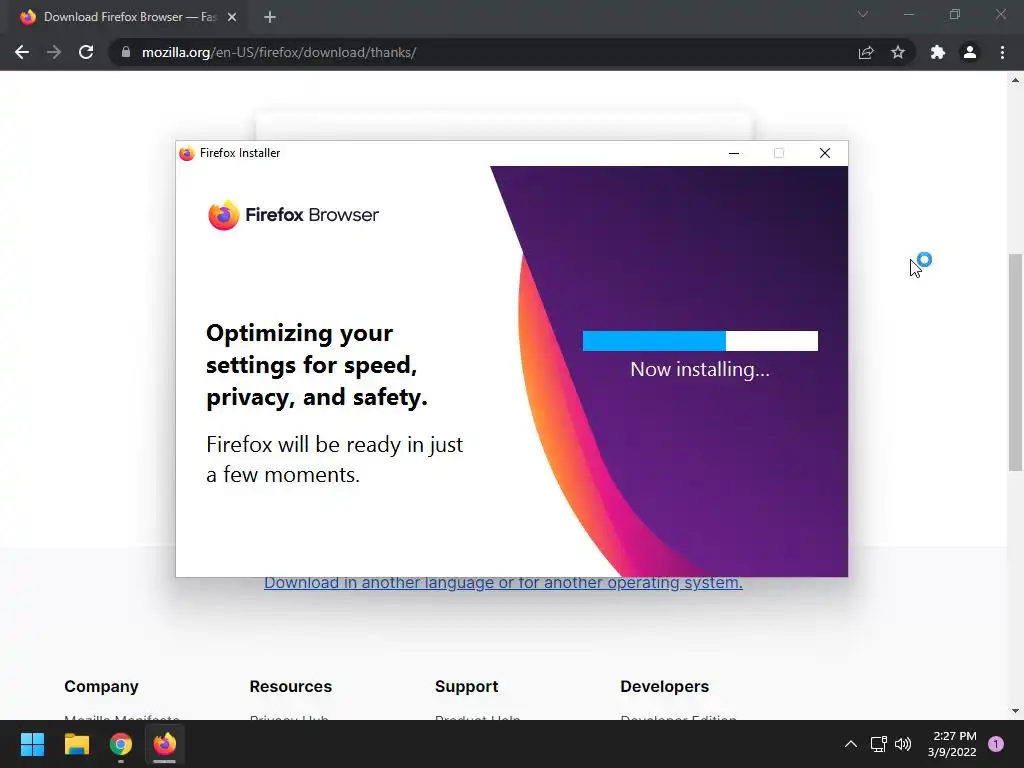Image resolution: width=1024 pixels, height=768 pixels.
Task: Show hidden system tray icons
Action: click(851, 744)
